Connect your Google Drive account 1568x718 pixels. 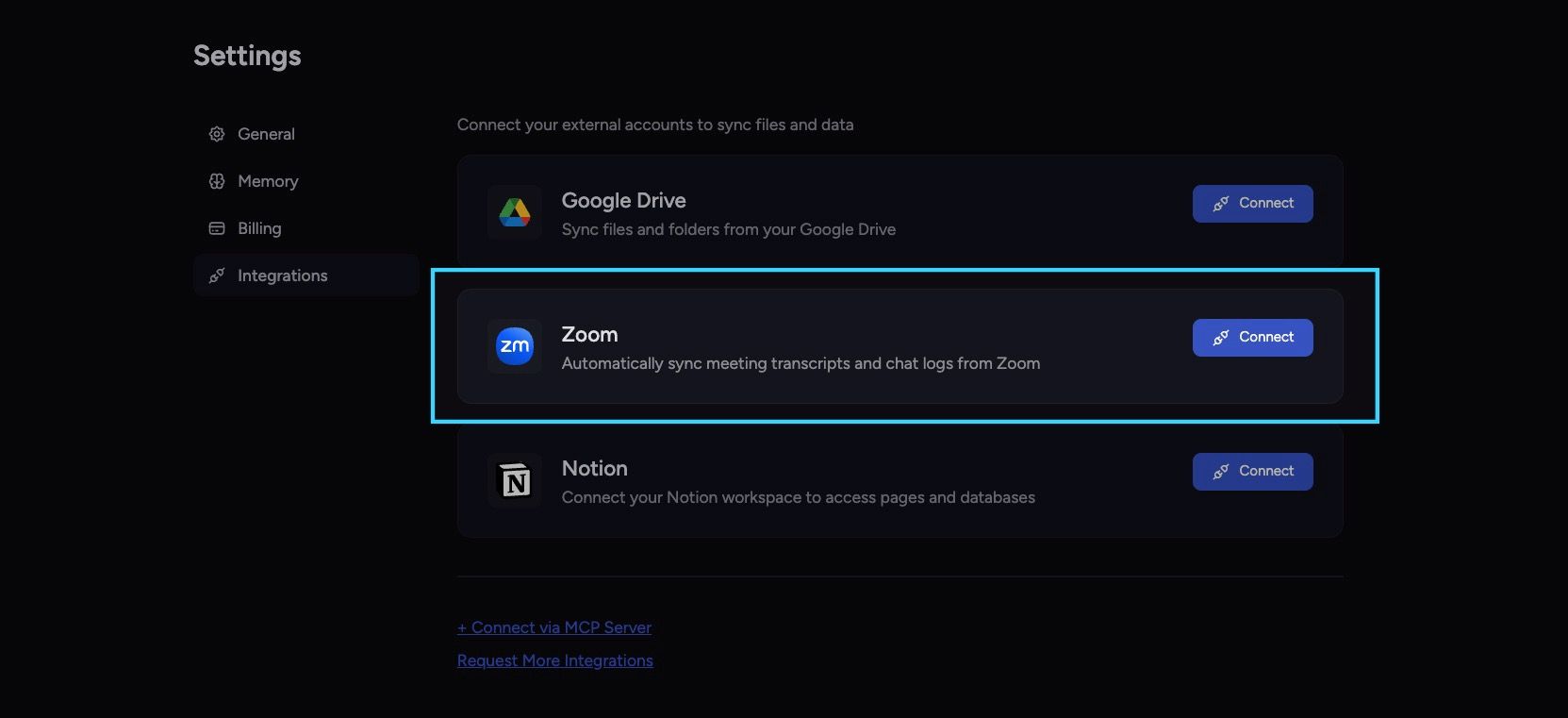point(1252,204)
